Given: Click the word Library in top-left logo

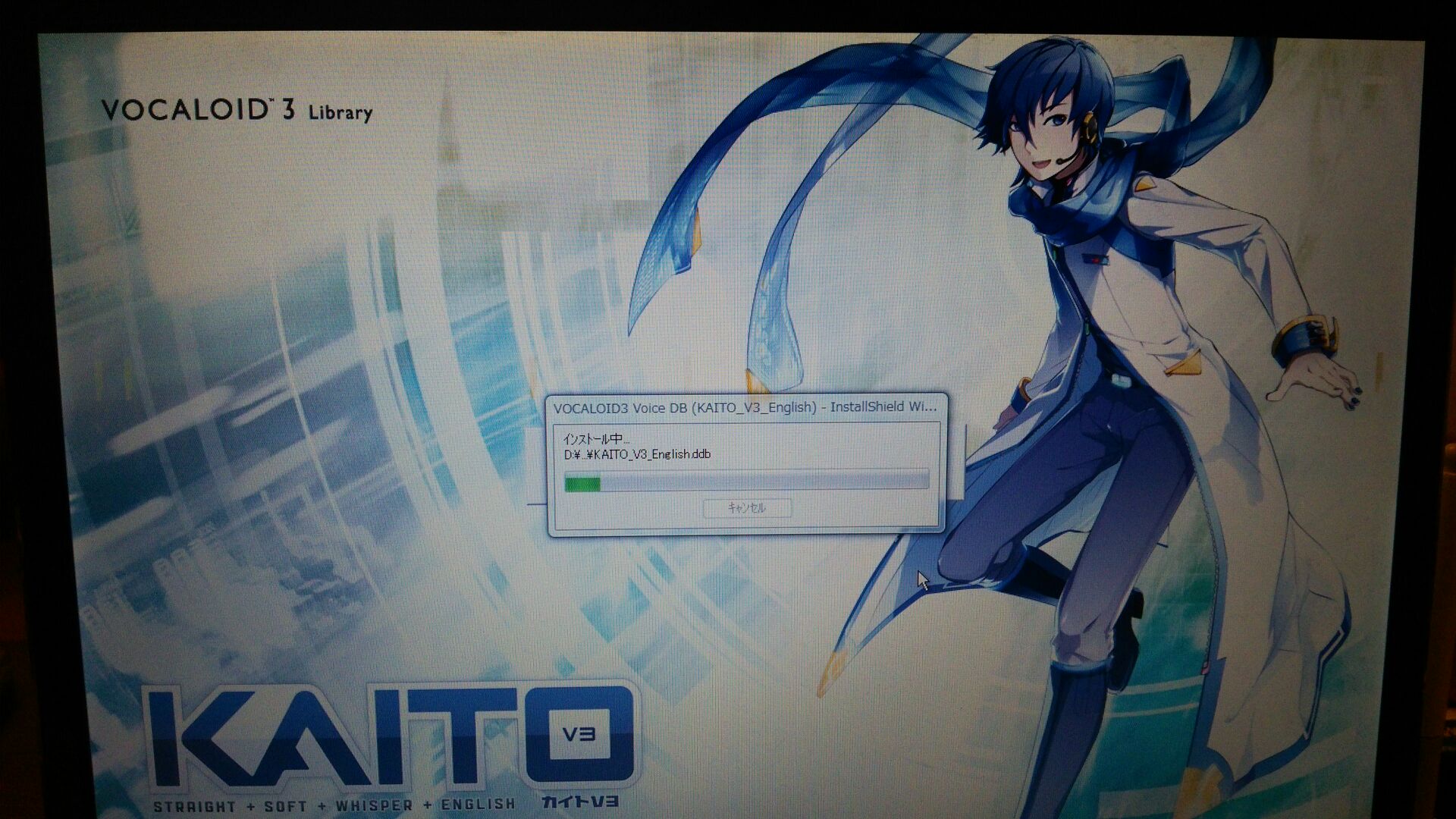Looking at the screenshot, I should (x=340, y=113).
